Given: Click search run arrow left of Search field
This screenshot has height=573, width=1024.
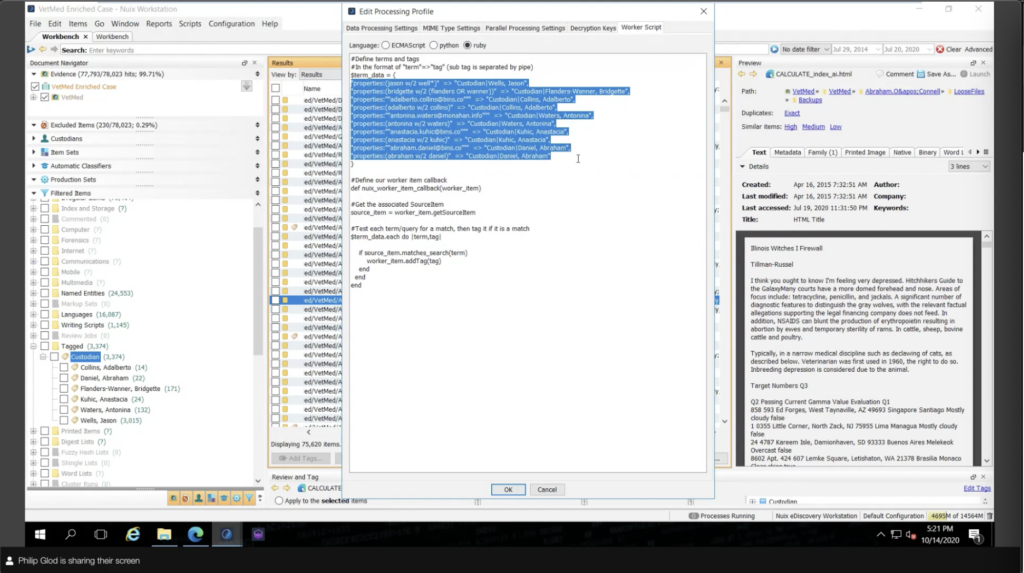Looking at the screenshot, I should [x=31, y=50].
